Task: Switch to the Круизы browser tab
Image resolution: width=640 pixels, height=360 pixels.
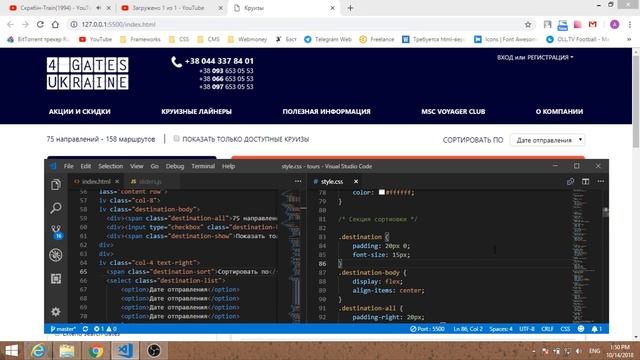Action: (x=284, y=8)
